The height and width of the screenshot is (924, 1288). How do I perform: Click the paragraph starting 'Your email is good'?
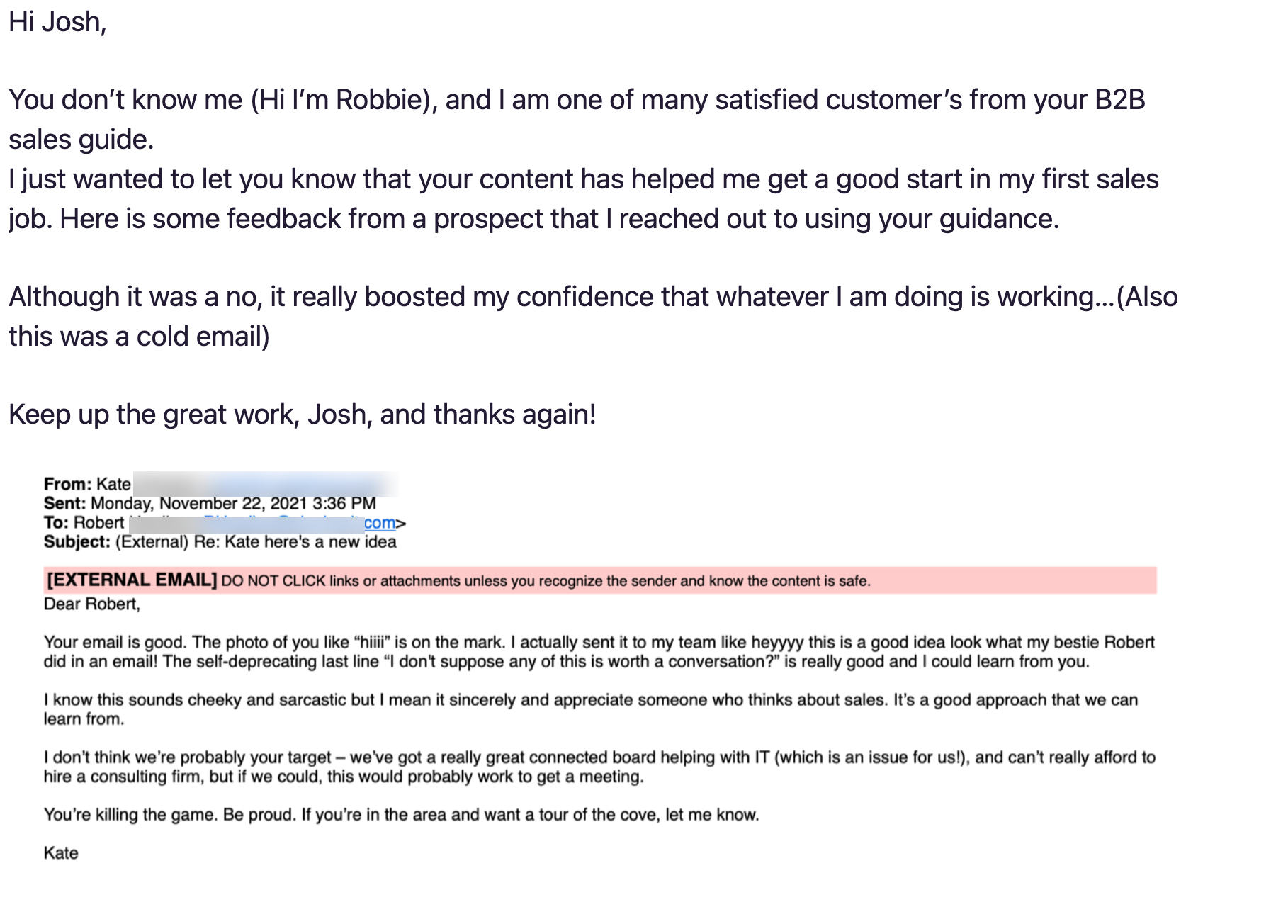point(599,652)
